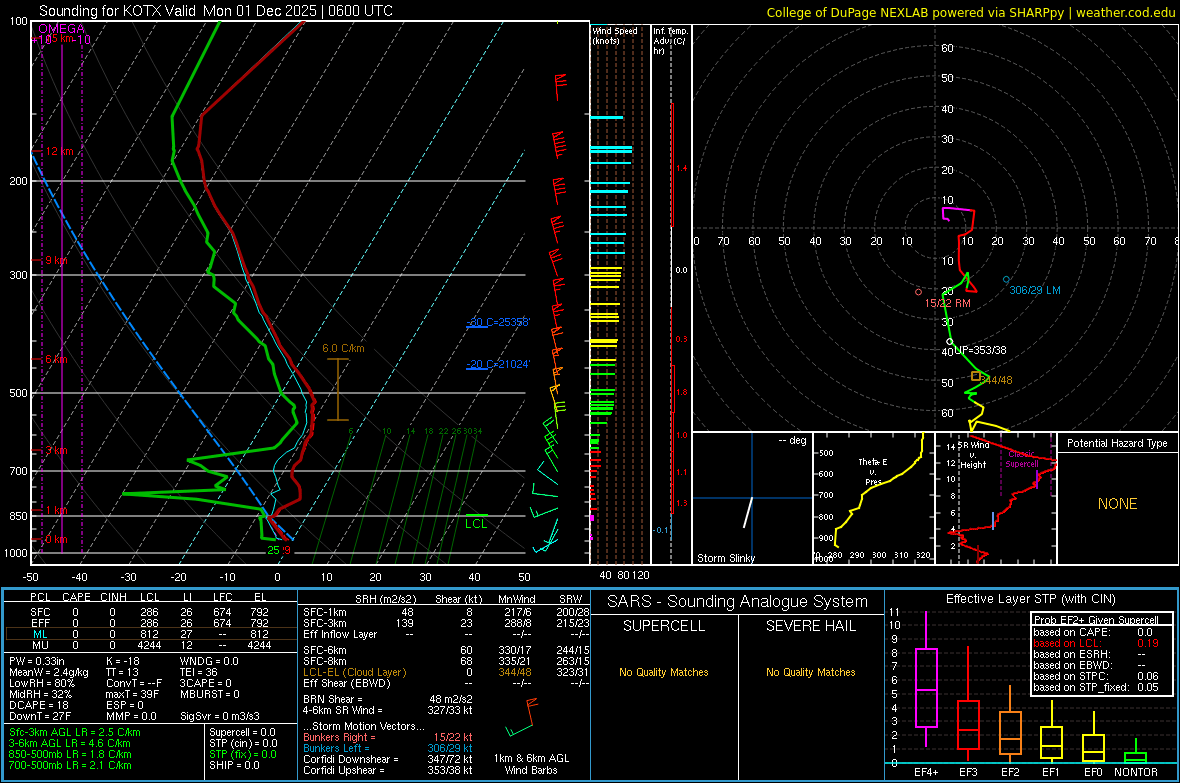Click the '850-500mb LR = 1.8 C/km' line

[x=70, y=754]
